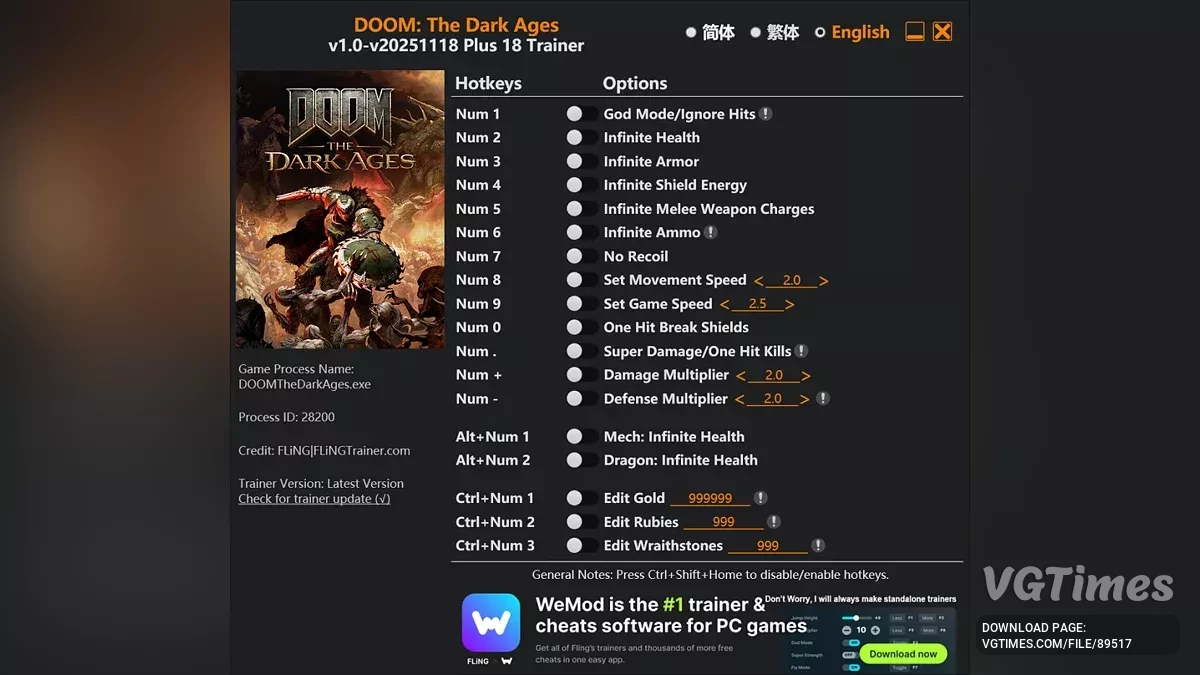Click info icon beside Infinite Ammo
Screen dimensions: 1200x675
[x=710, y=232]
